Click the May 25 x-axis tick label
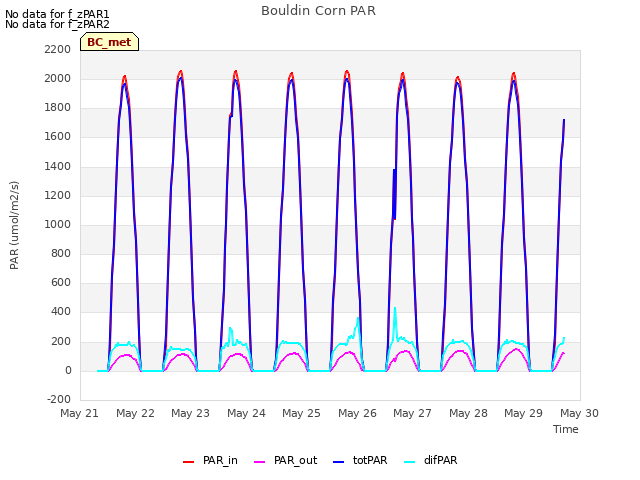Image resolution: width=640 pixels, height=480 pixels. [302, 413]
